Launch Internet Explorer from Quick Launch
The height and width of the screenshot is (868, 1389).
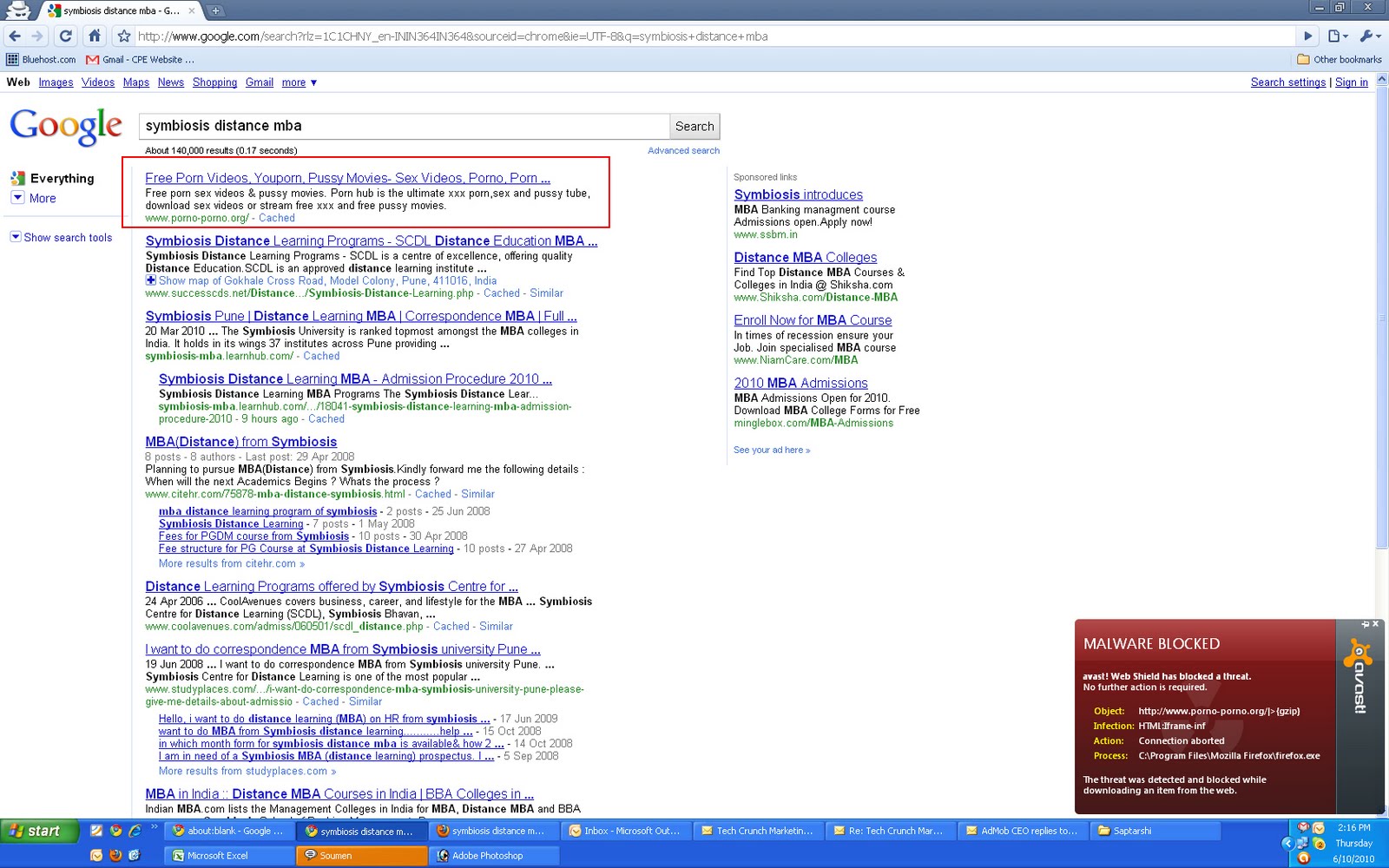[135, 831]
